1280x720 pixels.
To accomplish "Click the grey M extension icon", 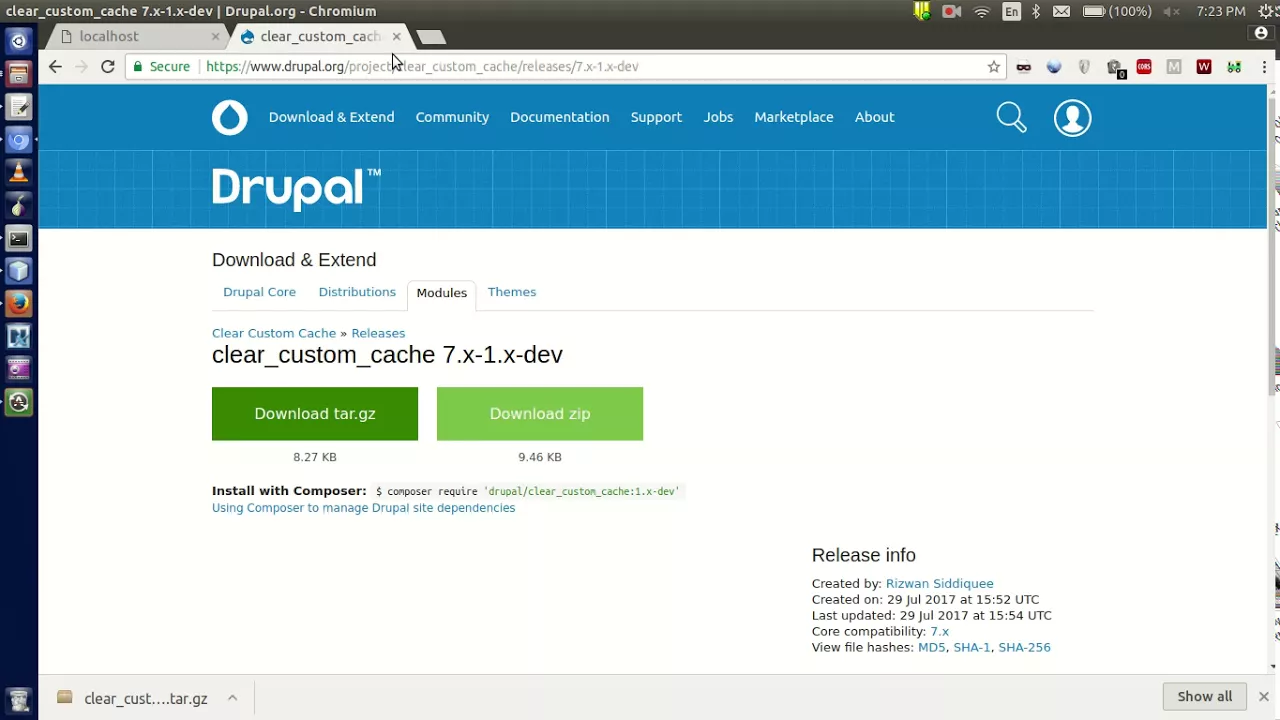I will (x=1174, y=67).
